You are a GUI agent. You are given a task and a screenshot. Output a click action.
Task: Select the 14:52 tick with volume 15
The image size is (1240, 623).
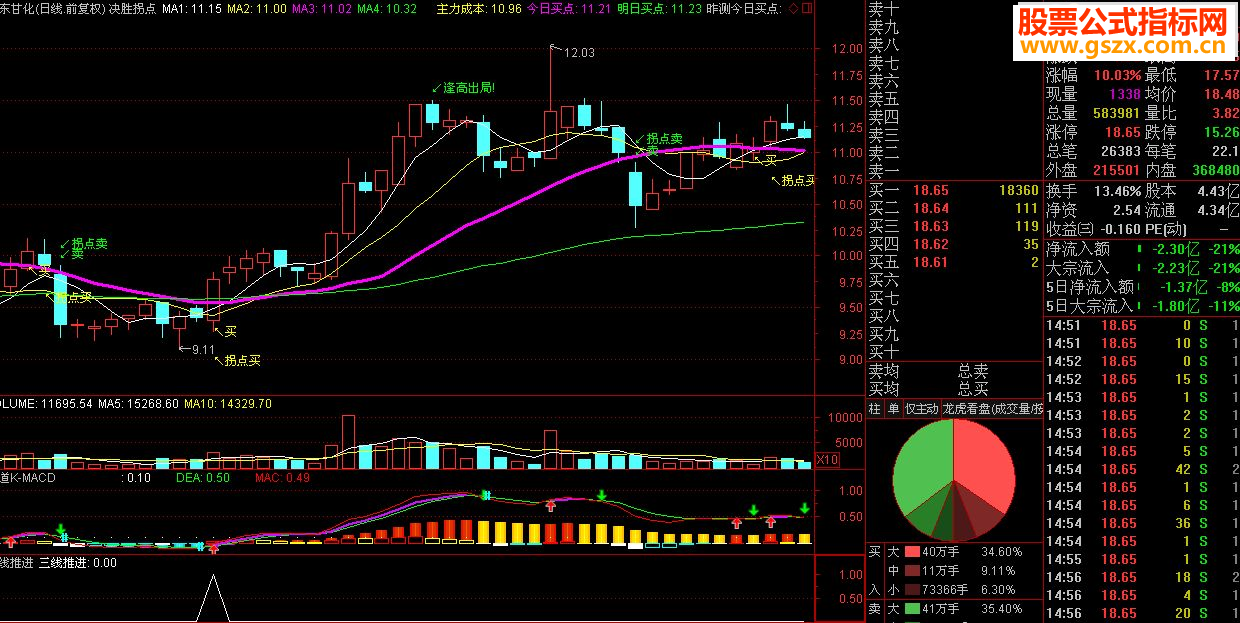point(1142,379)
